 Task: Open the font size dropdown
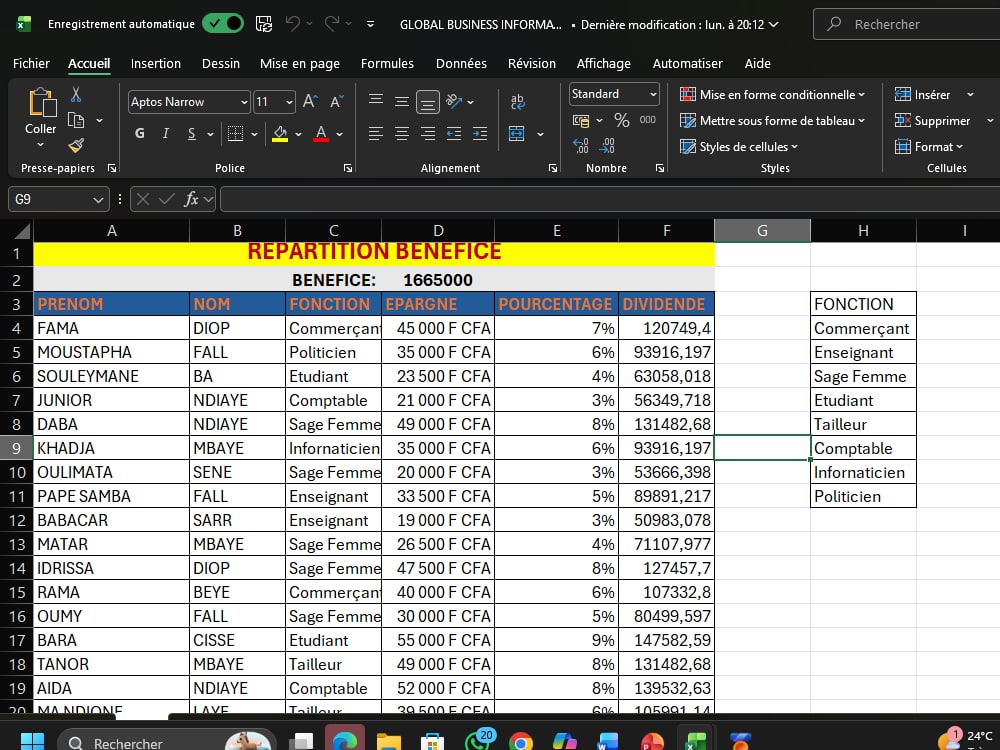(x=289, y=102)
